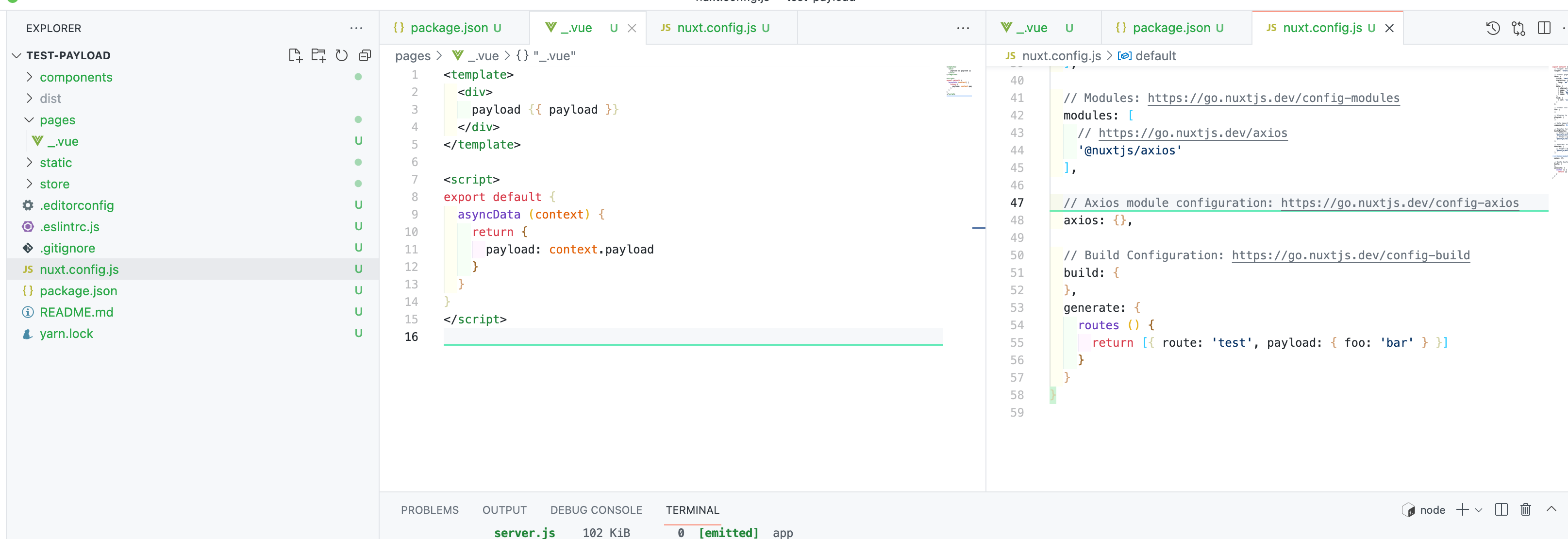Open new terminal launch profile dropdown
Screen dimensions: 1568x539
point(1479,510)
